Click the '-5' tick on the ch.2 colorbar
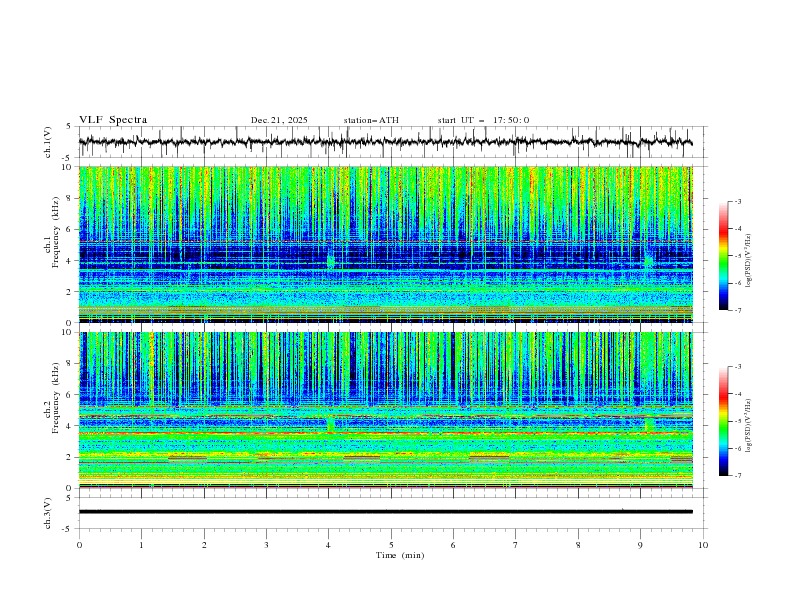Screen dimensions: 792x612 pos(737,421)
